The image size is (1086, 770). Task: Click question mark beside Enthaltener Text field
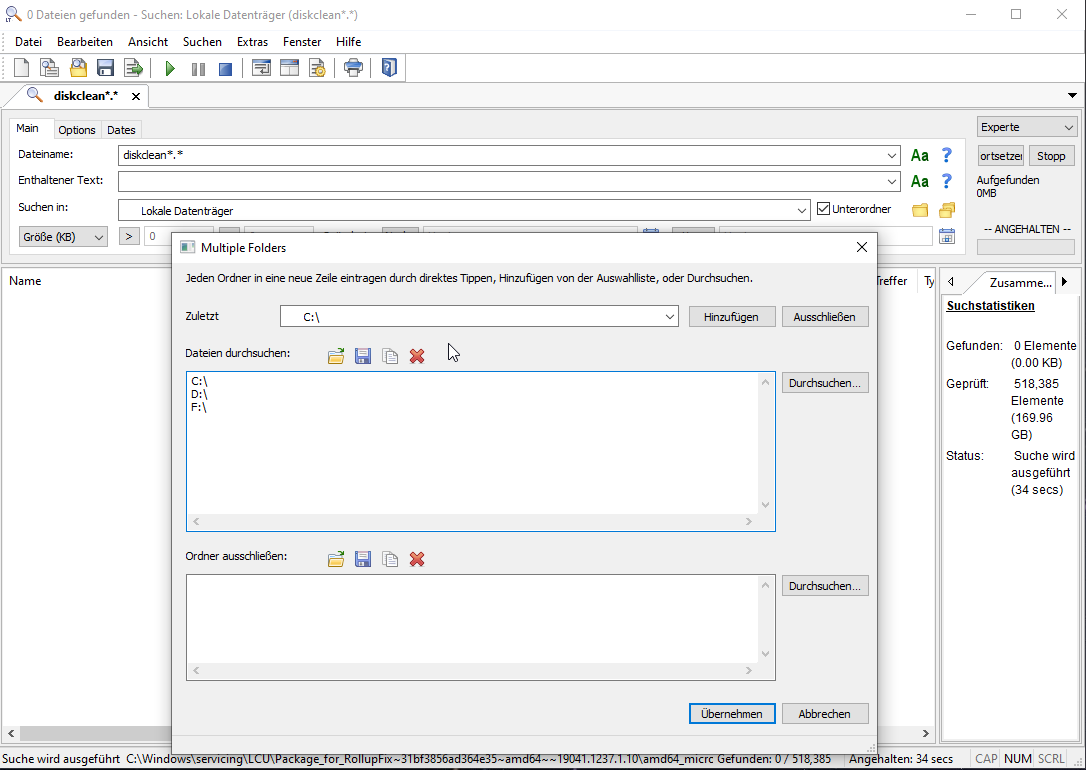[x=947, y=181]
